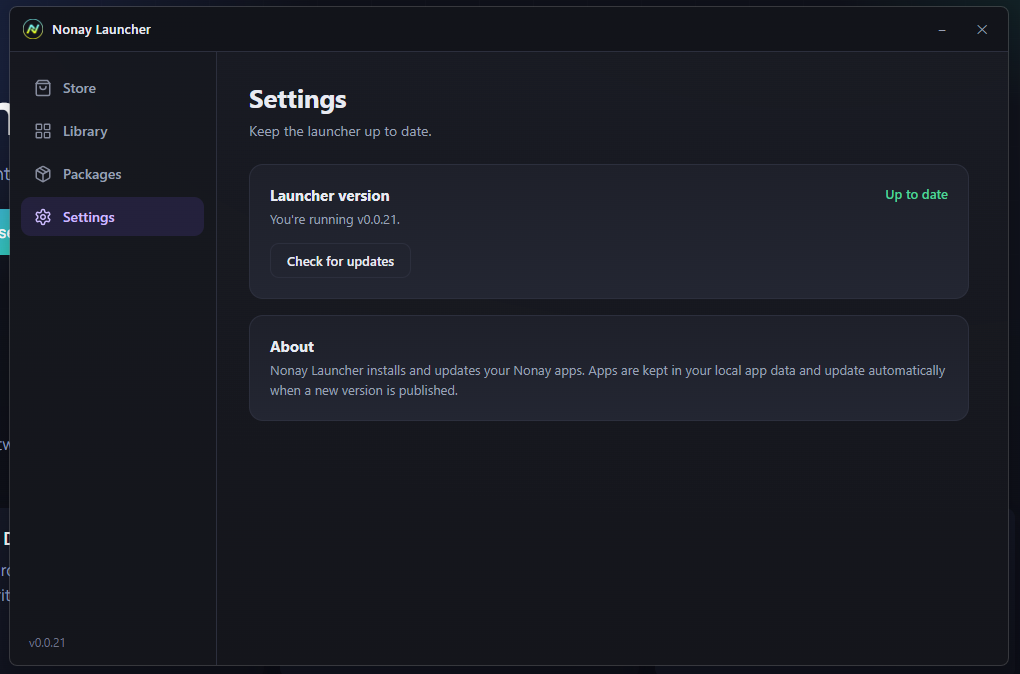Click the Store shopping bag icon

tap(43, 88)
